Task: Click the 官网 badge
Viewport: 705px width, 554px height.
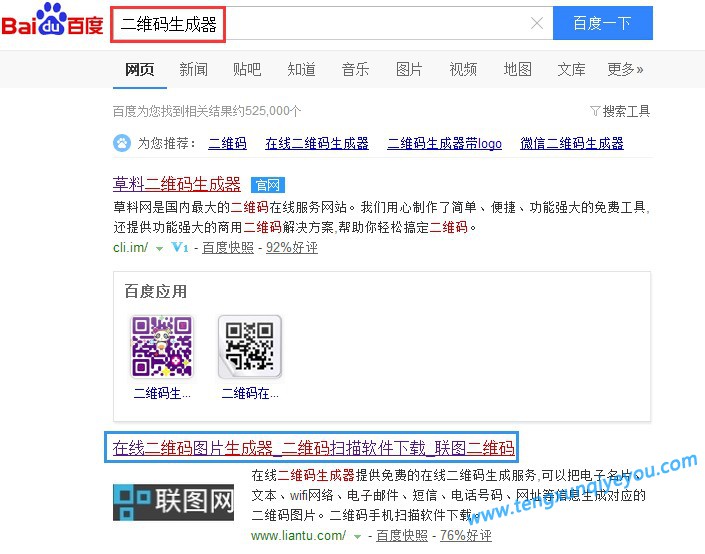Action: tap(268, 185)
